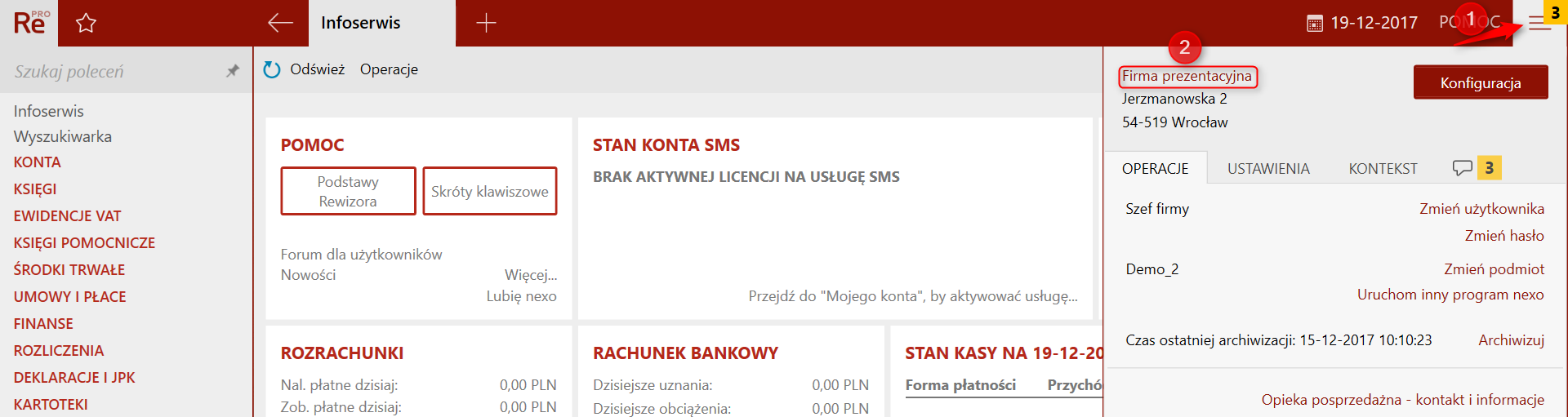The height and width of the screenshot is (417, 1568).
Task: Open favorites via the star icon
Action: (86, 23)
